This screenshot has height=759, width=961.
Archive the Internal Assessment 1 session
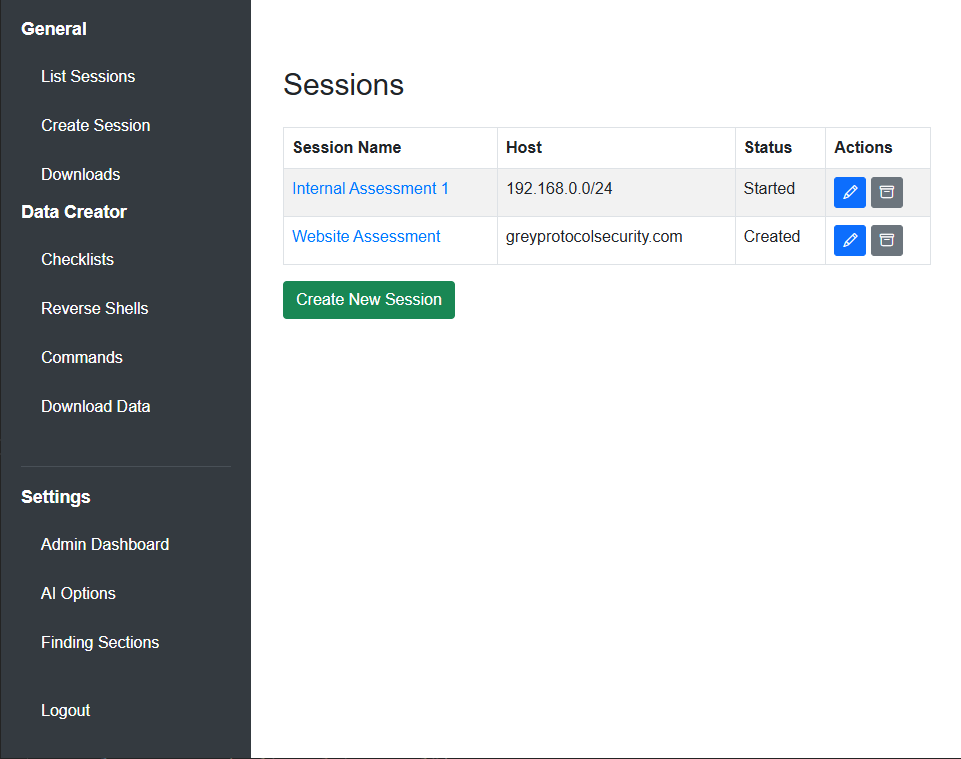[886, 192]
